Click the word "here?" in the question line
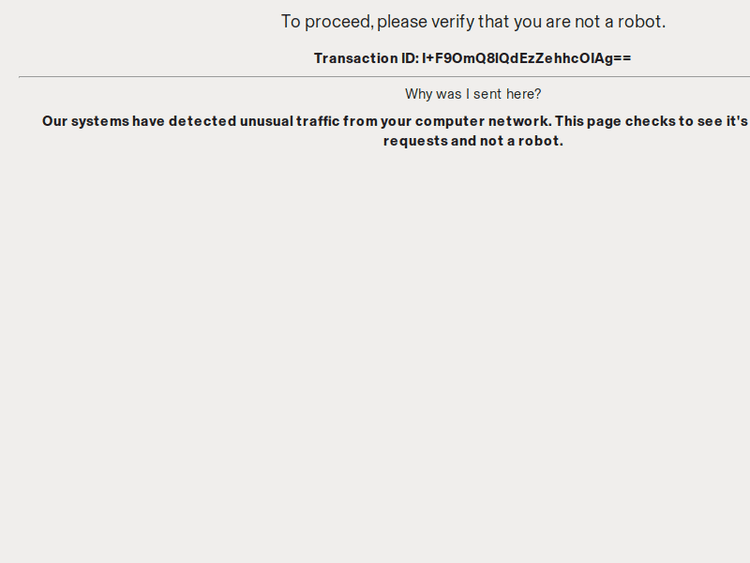The width and height of the screenshot is (750, 563). coord(523,94)
